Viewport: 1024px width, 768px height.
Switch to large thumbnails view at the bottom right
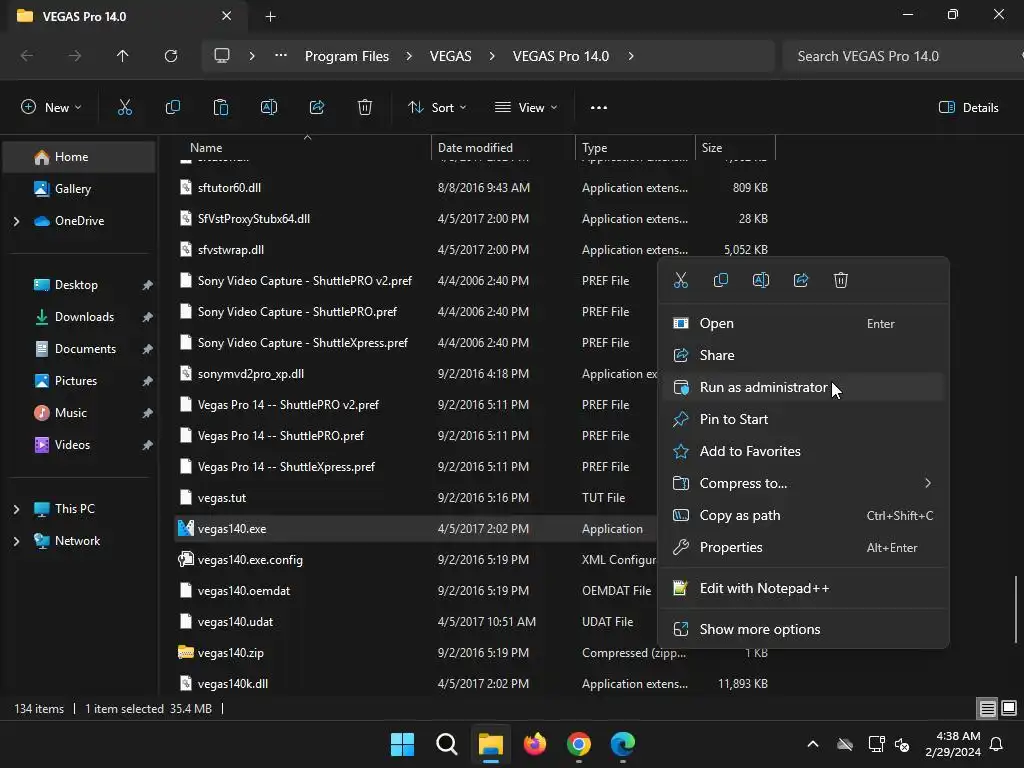click(1009, 708)
